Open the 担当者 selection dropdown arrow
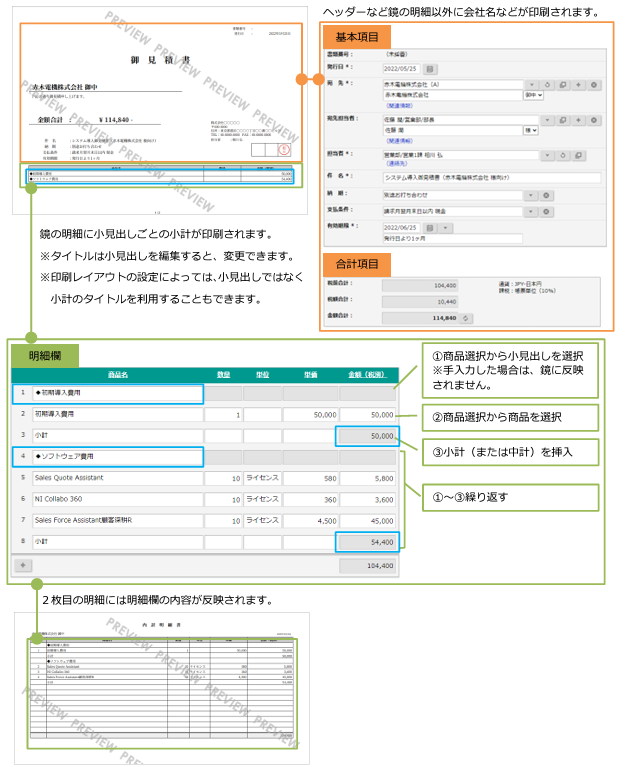This screenshot has width=640, height=767. (547, 156)
